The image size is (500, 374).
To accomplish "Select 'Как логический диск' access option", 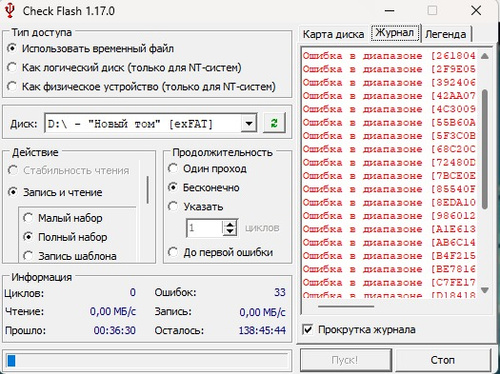I will click(124, 68).
